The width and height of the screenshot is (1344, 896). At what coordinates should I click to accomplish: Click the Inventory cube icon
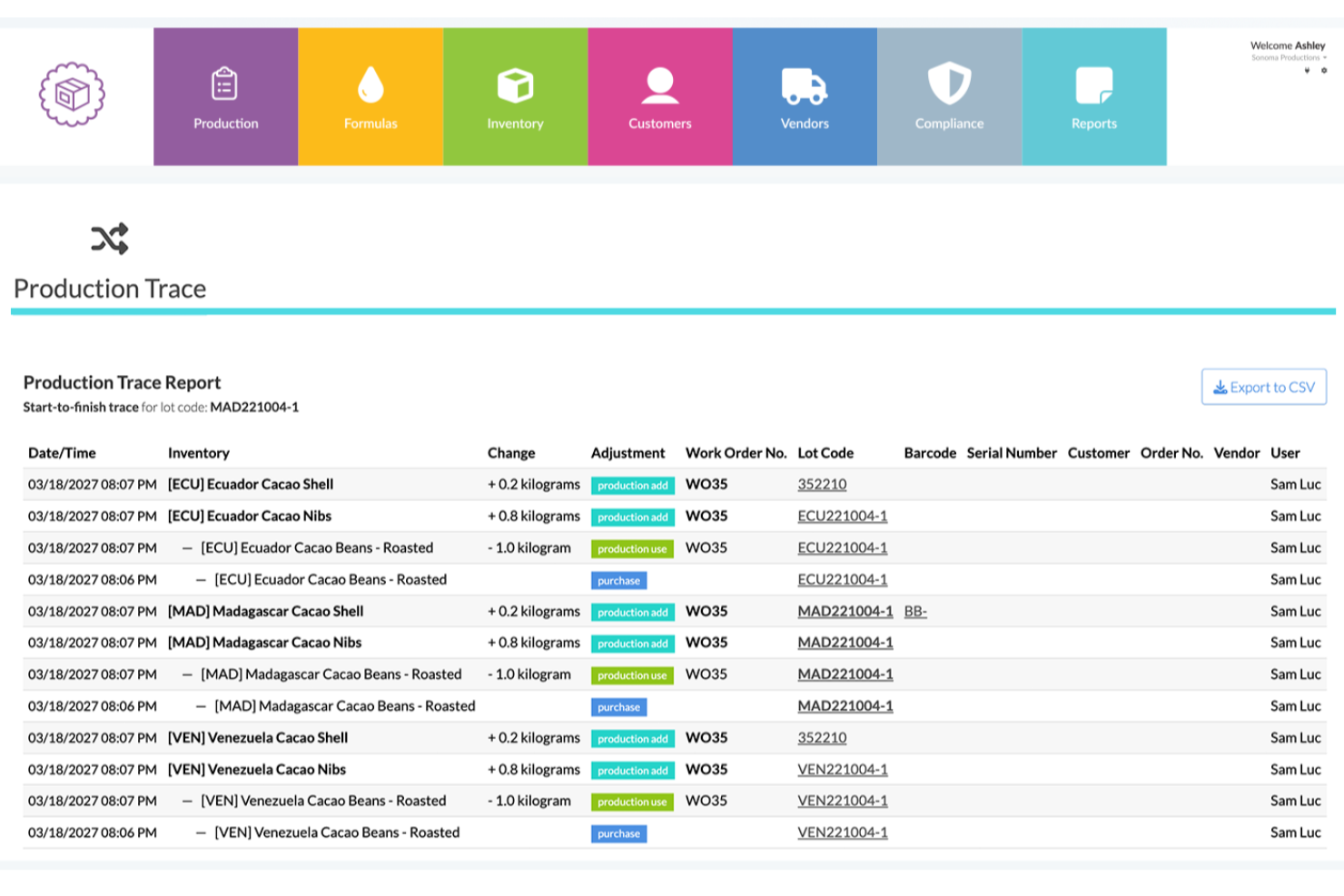tap(515, 83)
